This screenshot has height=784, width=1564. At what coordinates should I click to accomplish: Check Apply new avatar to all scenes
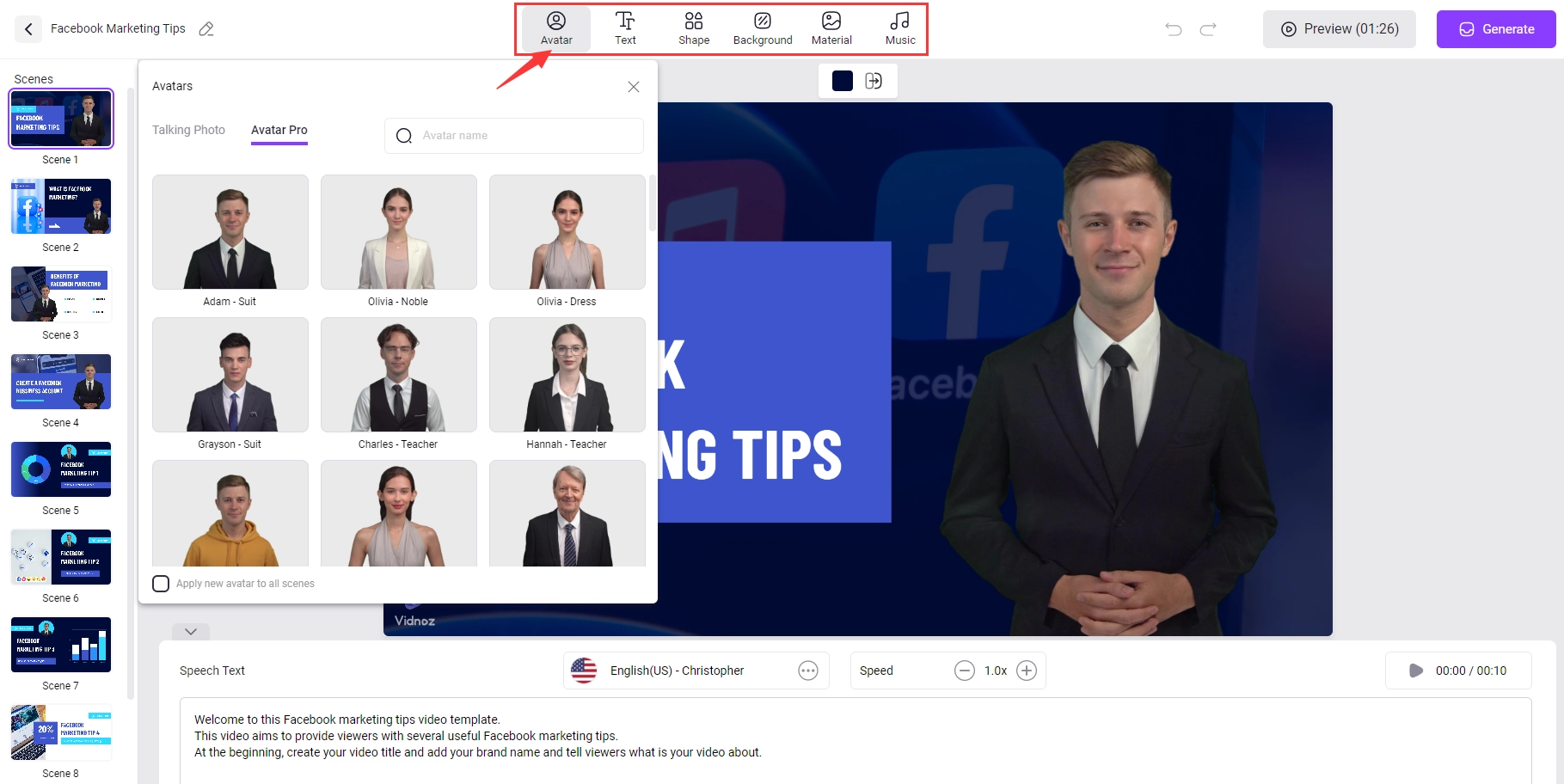point(161,584)
